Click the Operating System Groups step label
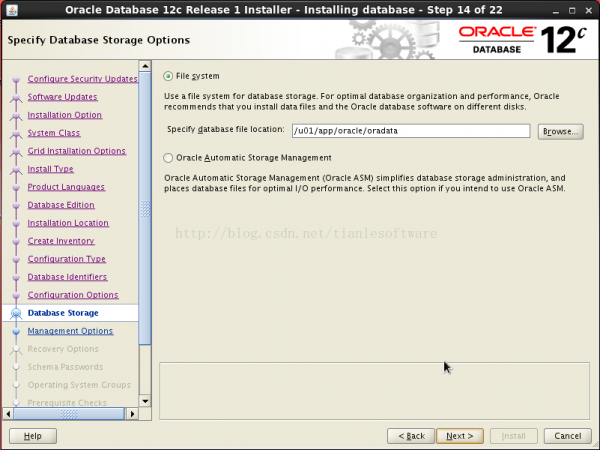 pos(79,385)
